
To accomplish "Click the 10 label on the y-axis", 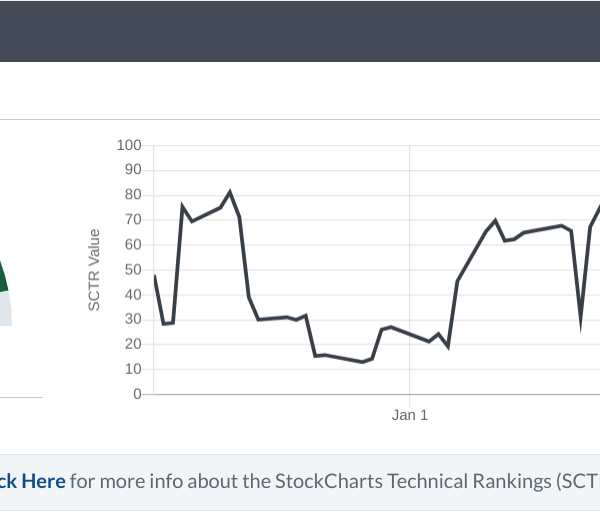I will 133,369.
